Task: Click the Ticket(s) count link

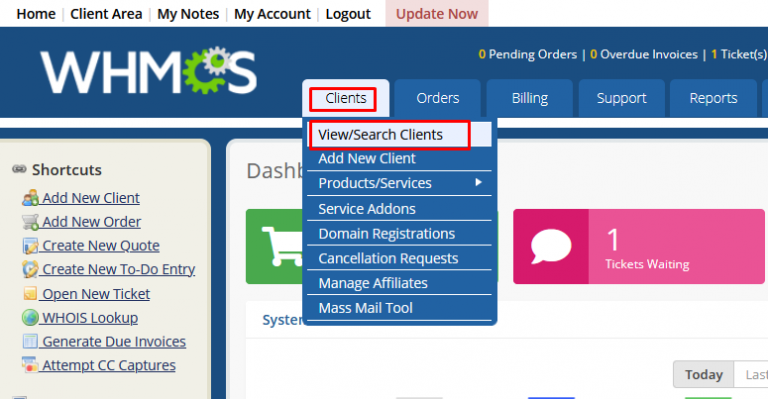Action: point(739,54)
